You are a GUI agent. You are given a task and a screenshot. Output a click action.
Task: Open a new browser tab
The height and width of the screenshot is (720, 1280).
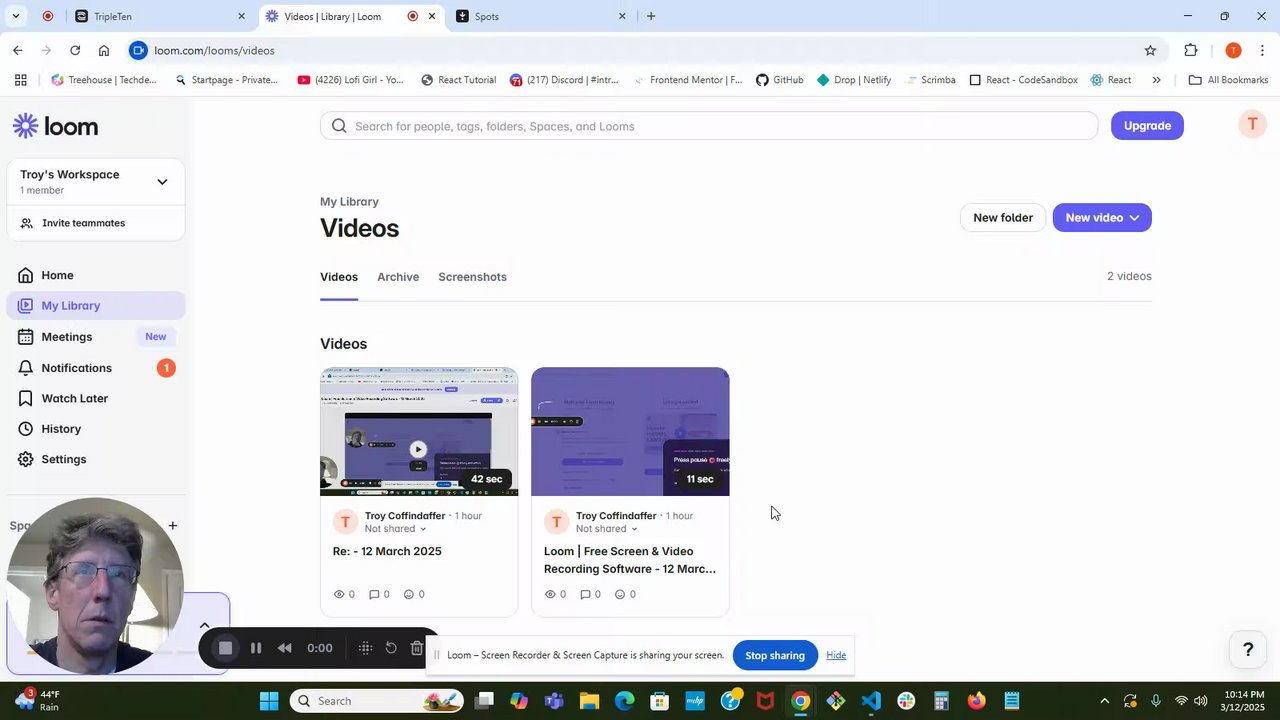pyautogui.click(x=651, y=16)
